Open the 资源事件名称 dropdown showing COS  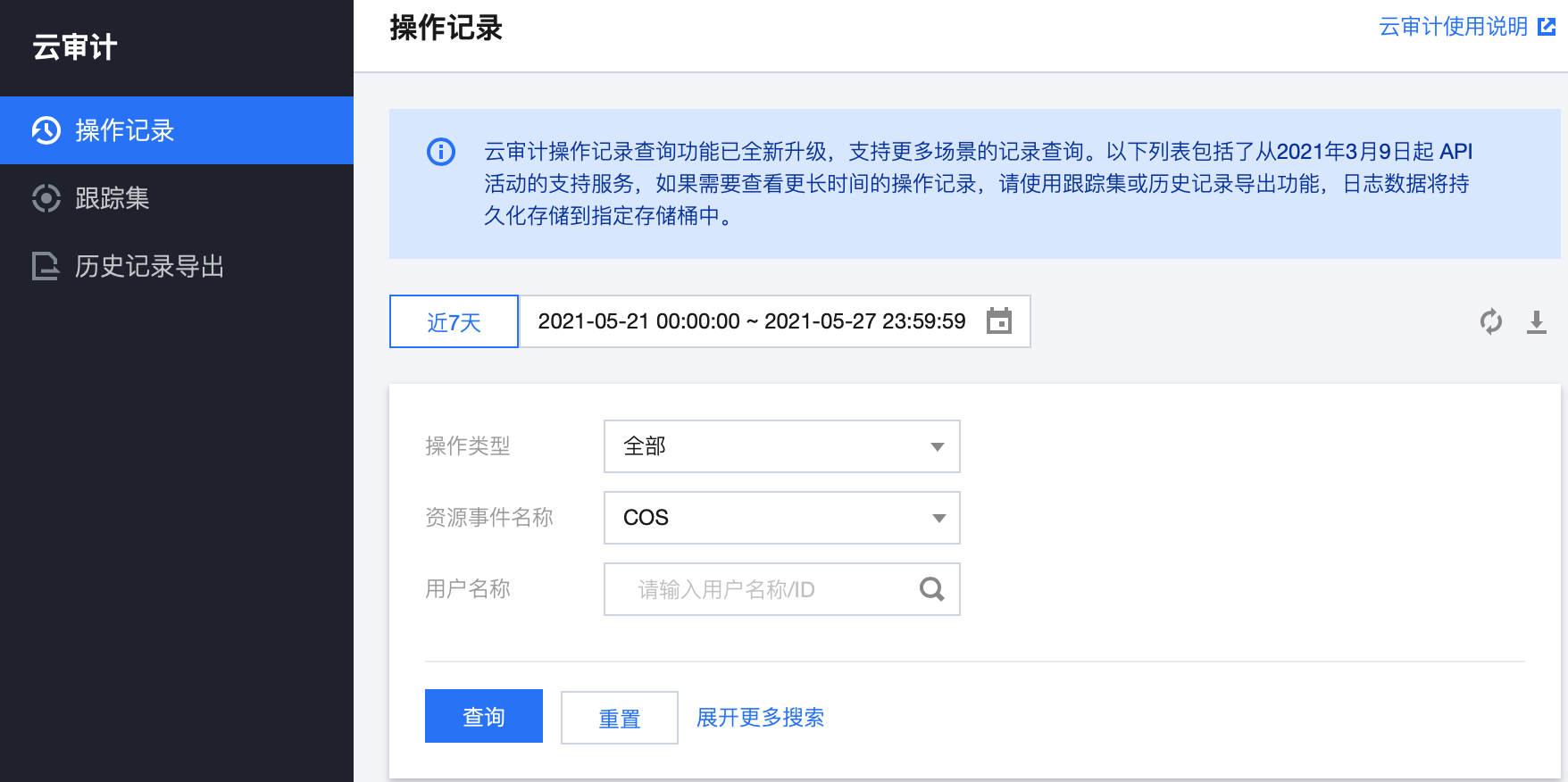(x=782, y=518)
